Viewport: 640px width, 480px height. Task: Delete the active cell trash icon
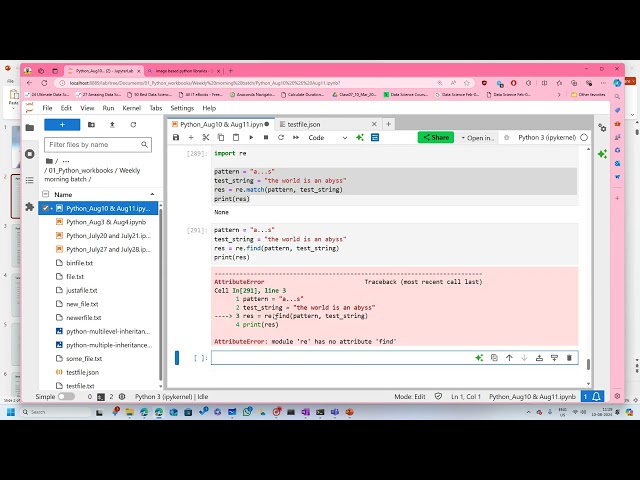[x=569, y=358]
